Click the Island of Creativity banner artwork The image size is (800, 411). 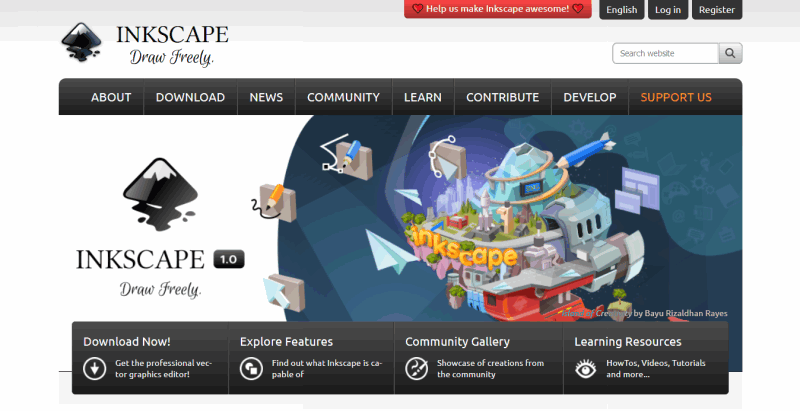510,218
